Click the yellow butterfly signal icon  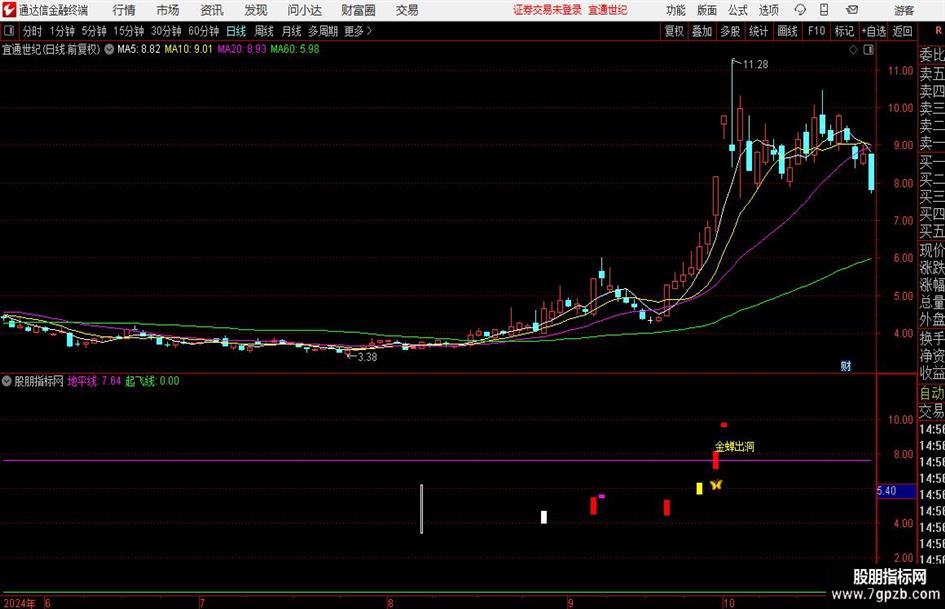[716, 484]
